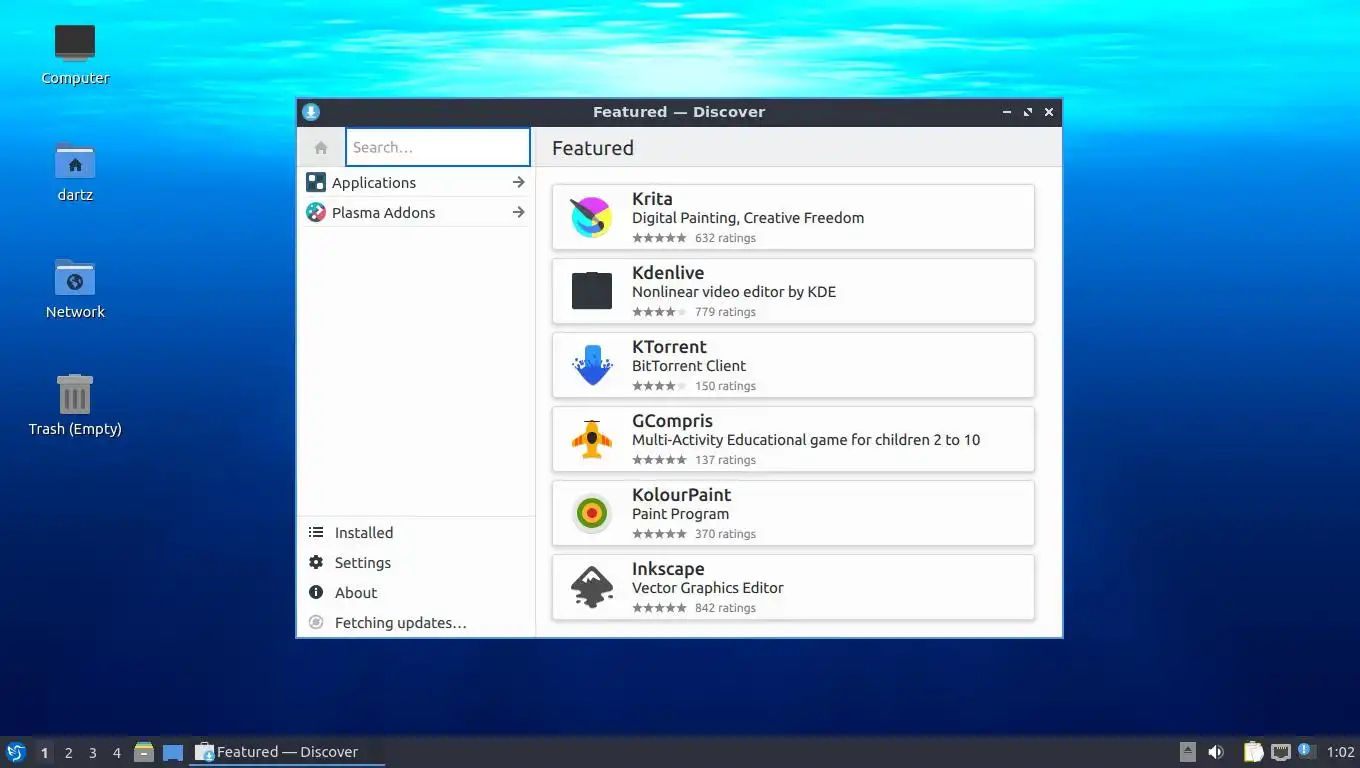
Task: Open Discover Settings page
Action: (x=415, y=562)
